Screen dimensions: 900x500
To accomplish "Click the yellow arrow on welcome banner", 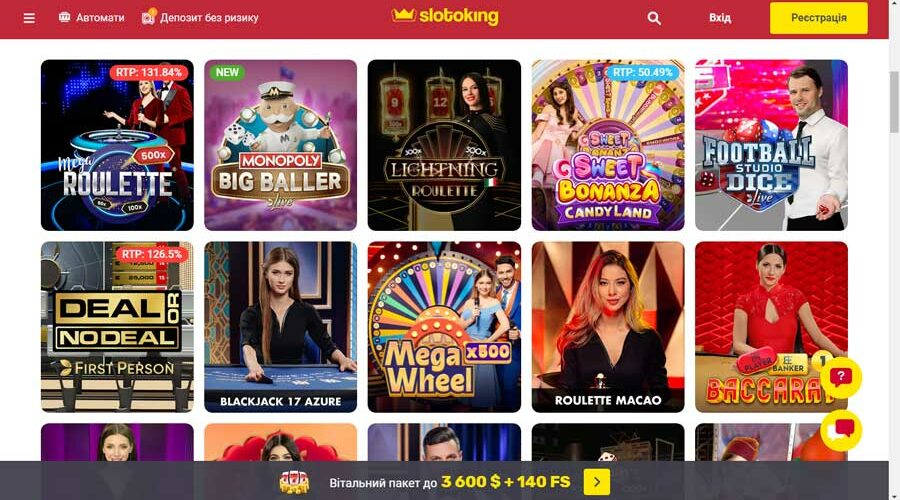I will click(x=596, y=482).
